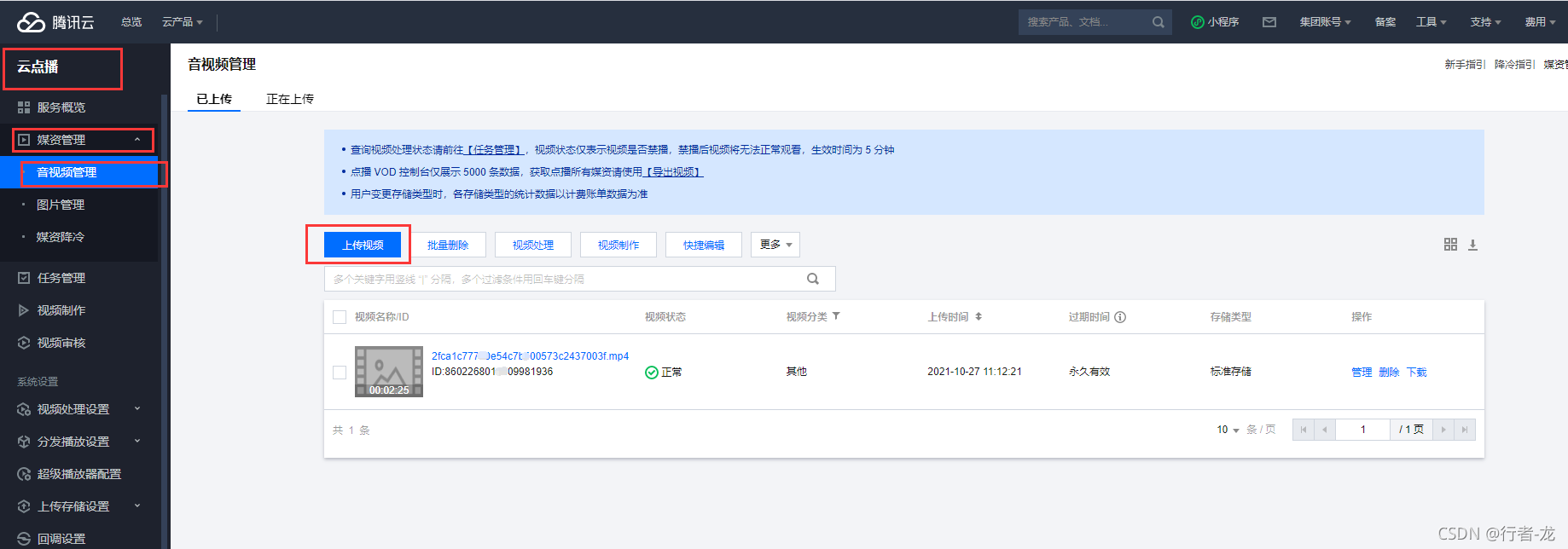This screenshot has height=549, width=1568.
Task: Click the search magnifier in top bar
Action: coord(1158,22)
